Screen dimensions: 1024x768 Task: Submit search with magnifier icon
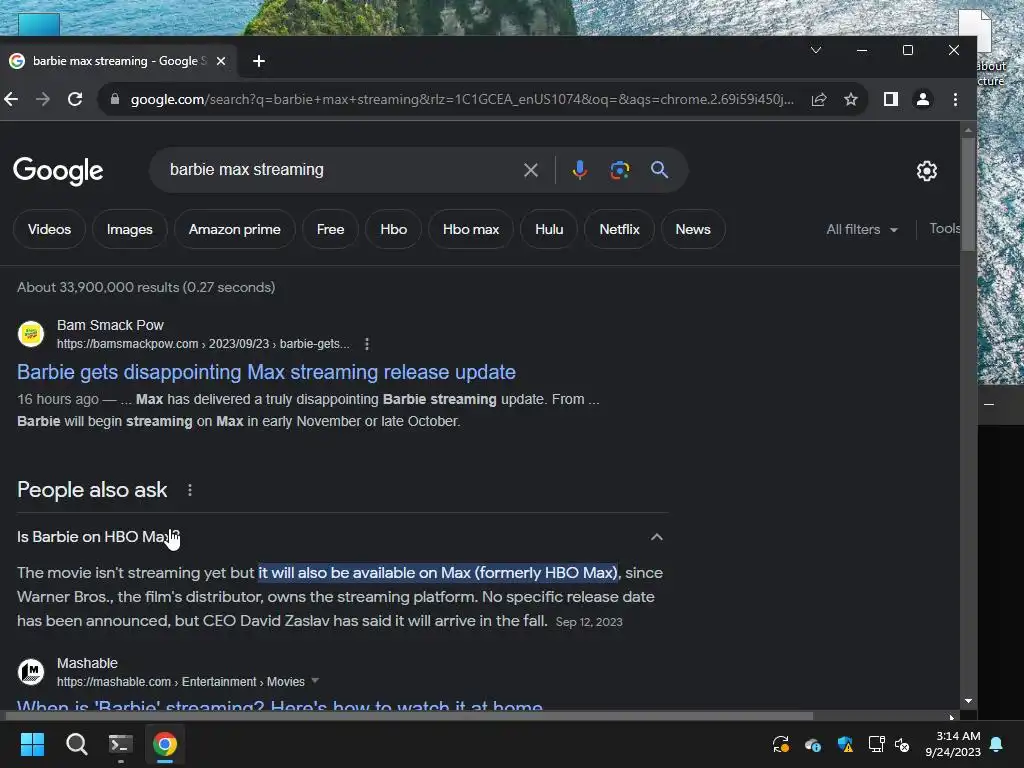click(660, 170)
